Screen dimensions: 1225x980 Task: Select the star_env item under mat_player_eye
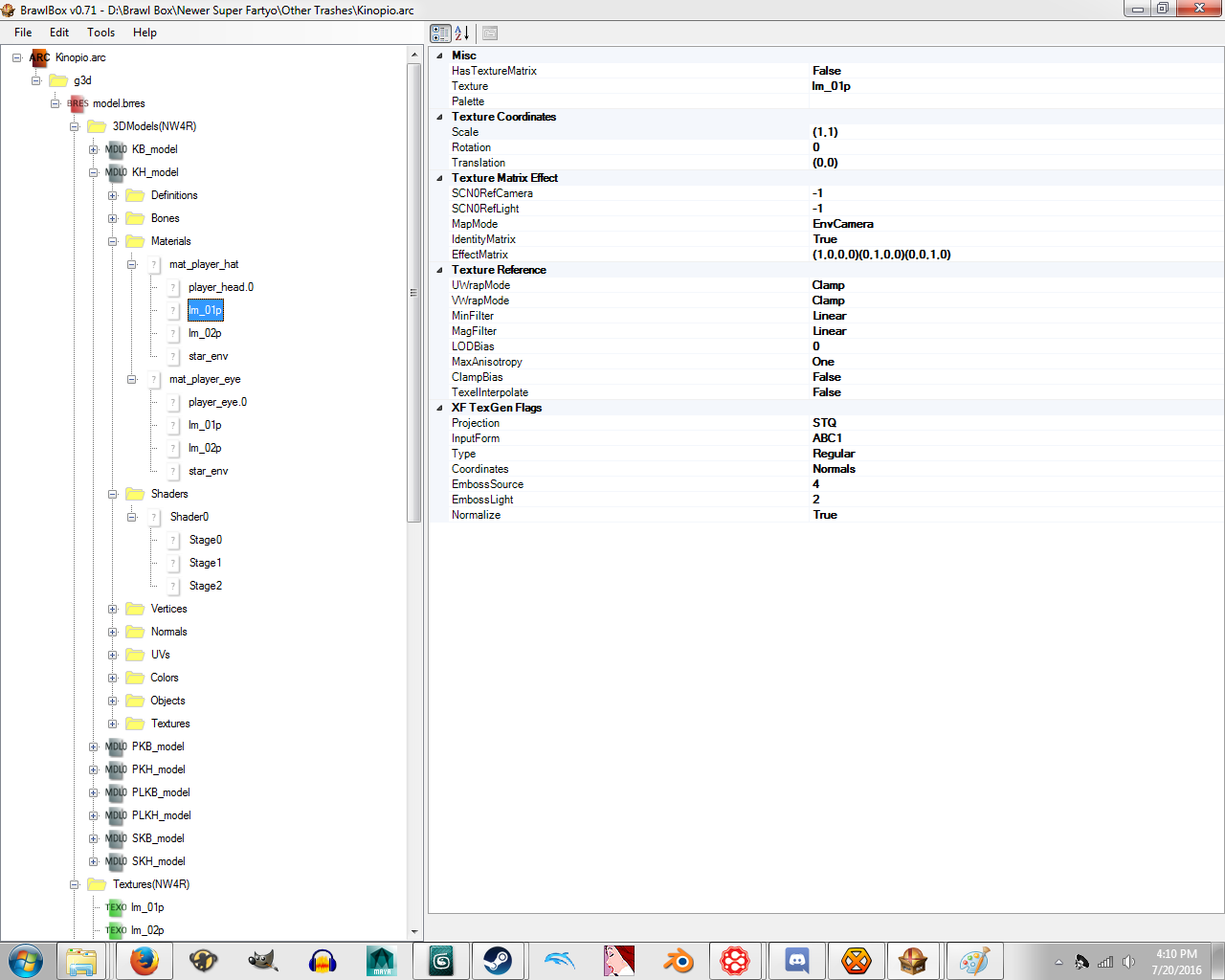tap(208, 471)
